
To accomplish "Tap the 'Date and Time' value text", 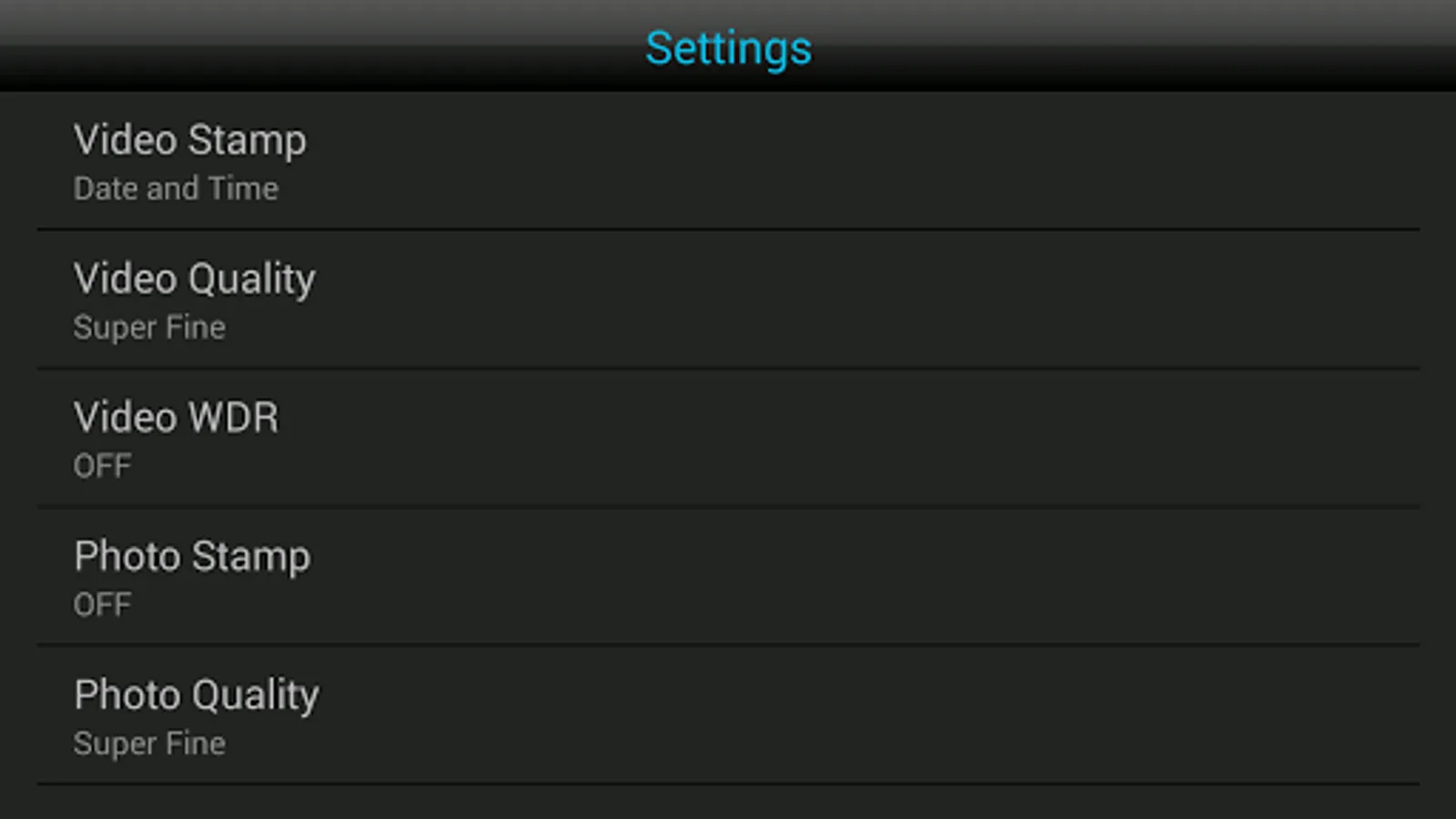I will point(176,188).
